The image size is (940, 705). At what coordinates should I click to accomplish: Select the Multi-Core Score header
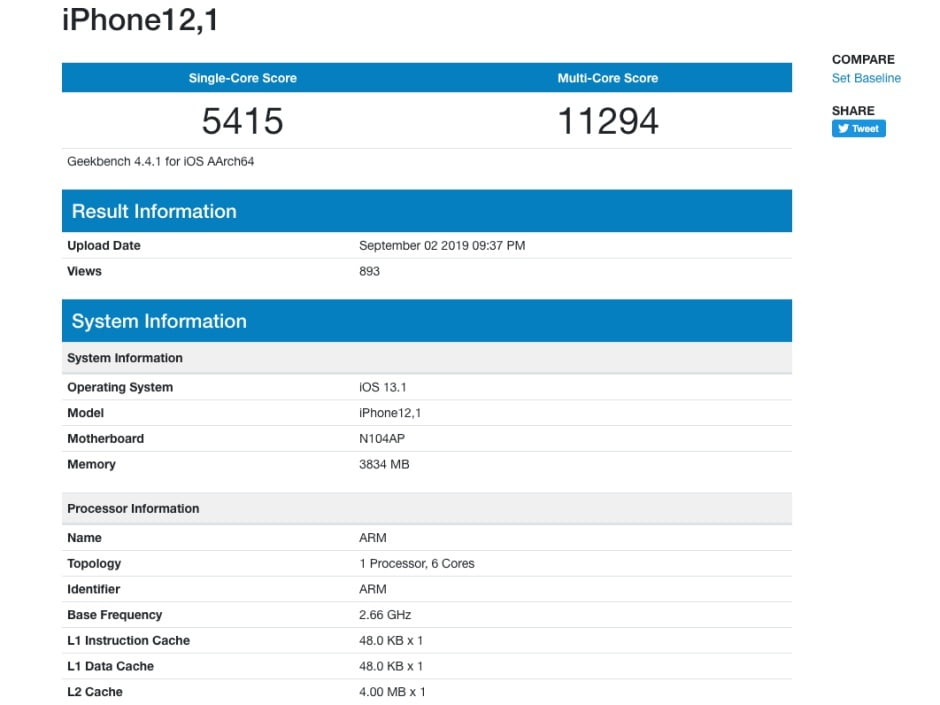click(x=608, y=78)
